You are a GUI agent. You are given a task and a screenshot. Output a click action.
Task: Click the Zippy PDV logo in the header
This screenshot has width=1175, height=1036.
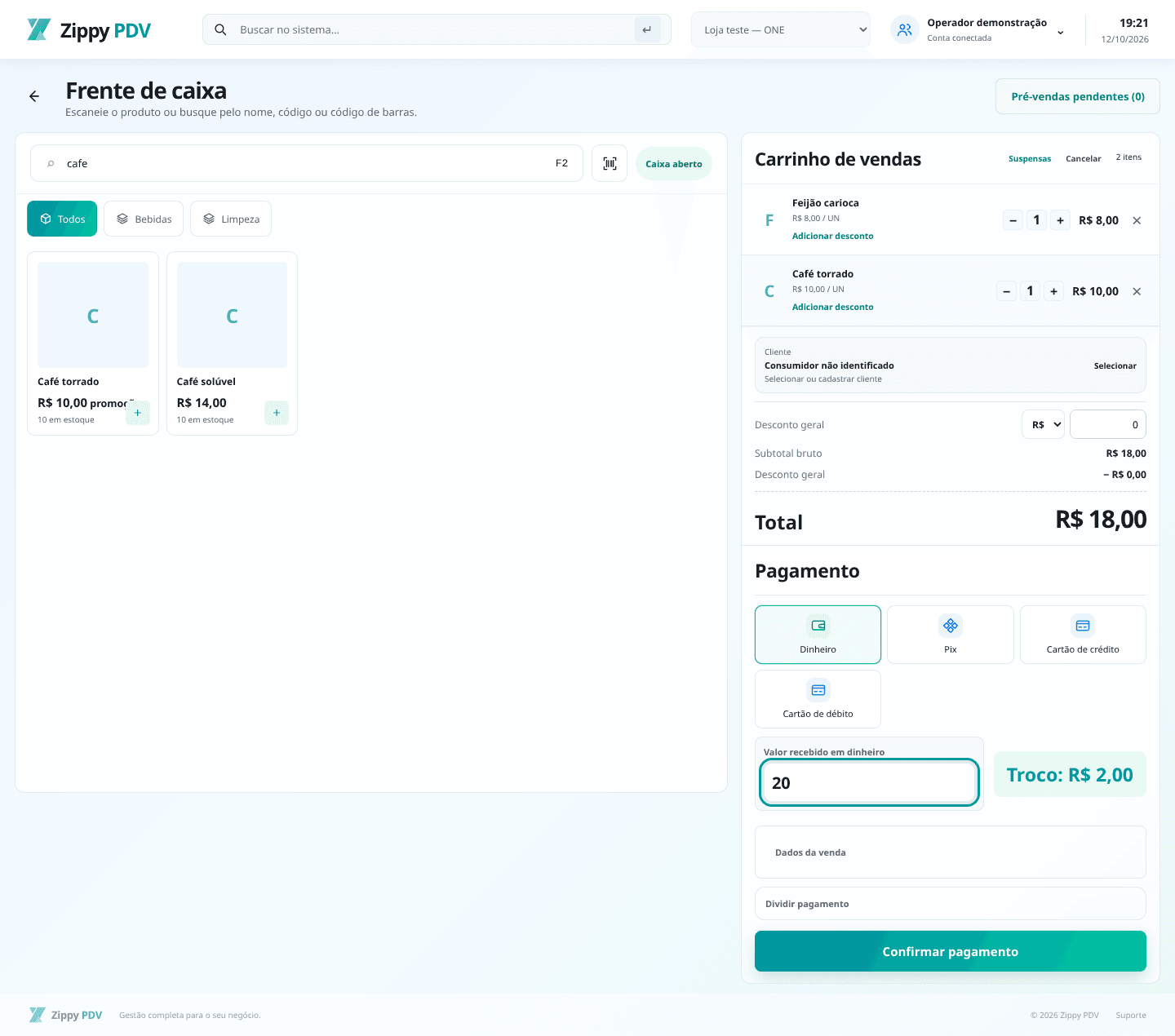[89, 30]
